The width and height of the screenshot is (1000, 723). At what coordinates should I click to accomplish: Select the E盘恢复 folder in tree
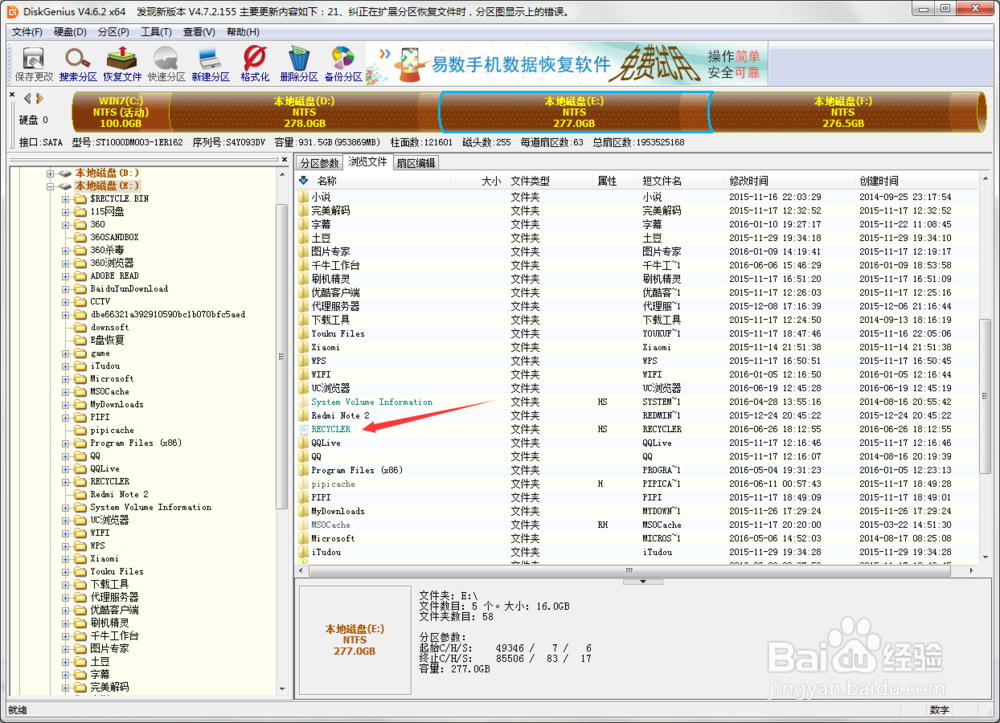pyautogui.click(x=107, y=340)
